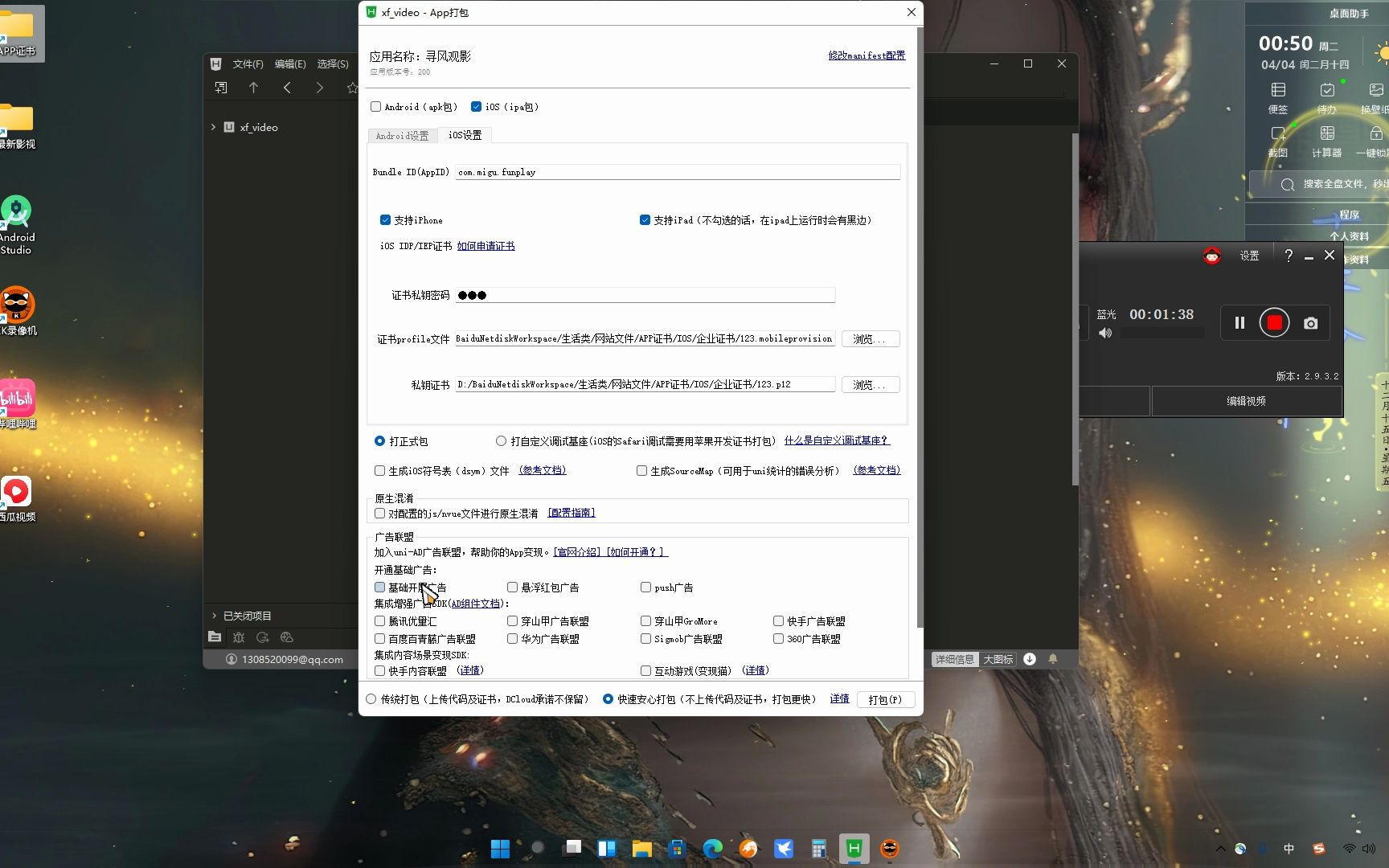Open 便签 notes in the desktop assistant
1389x868 pixels.
point(1278,98)
